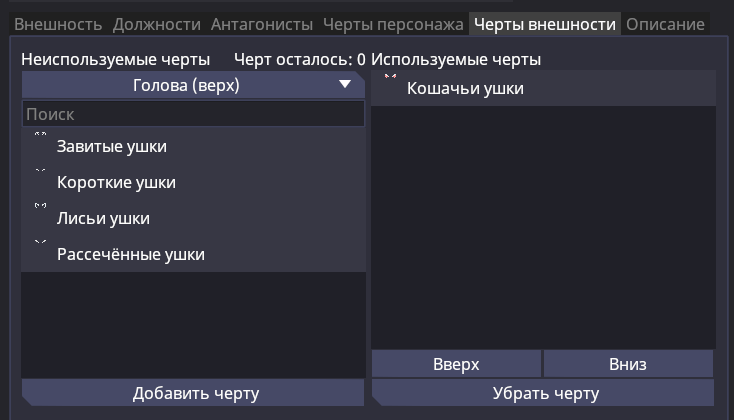The image size is (734, 420).
Task: Focus the Поиск search field
Action: [193, 115]
